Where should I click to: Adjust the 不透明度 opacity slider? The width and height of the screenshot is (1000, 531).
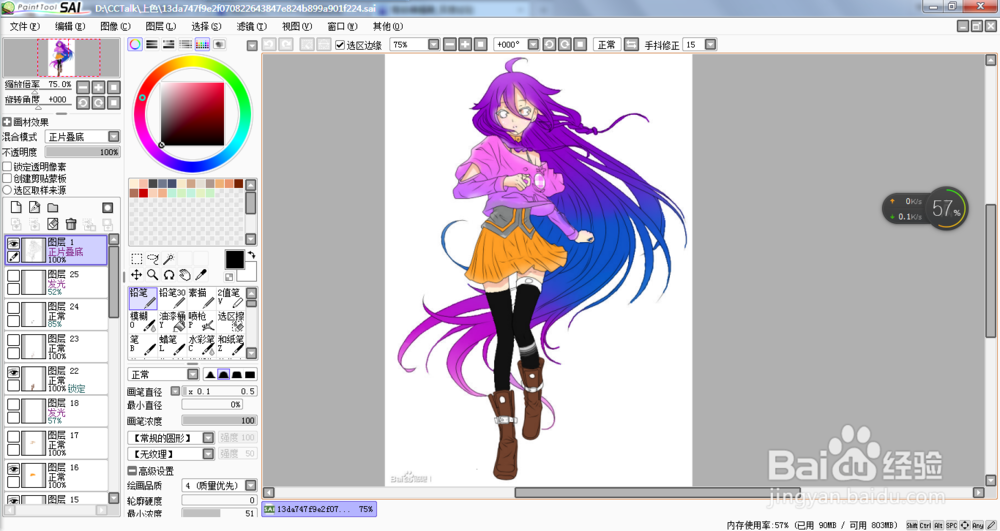(x=82, y=152)
